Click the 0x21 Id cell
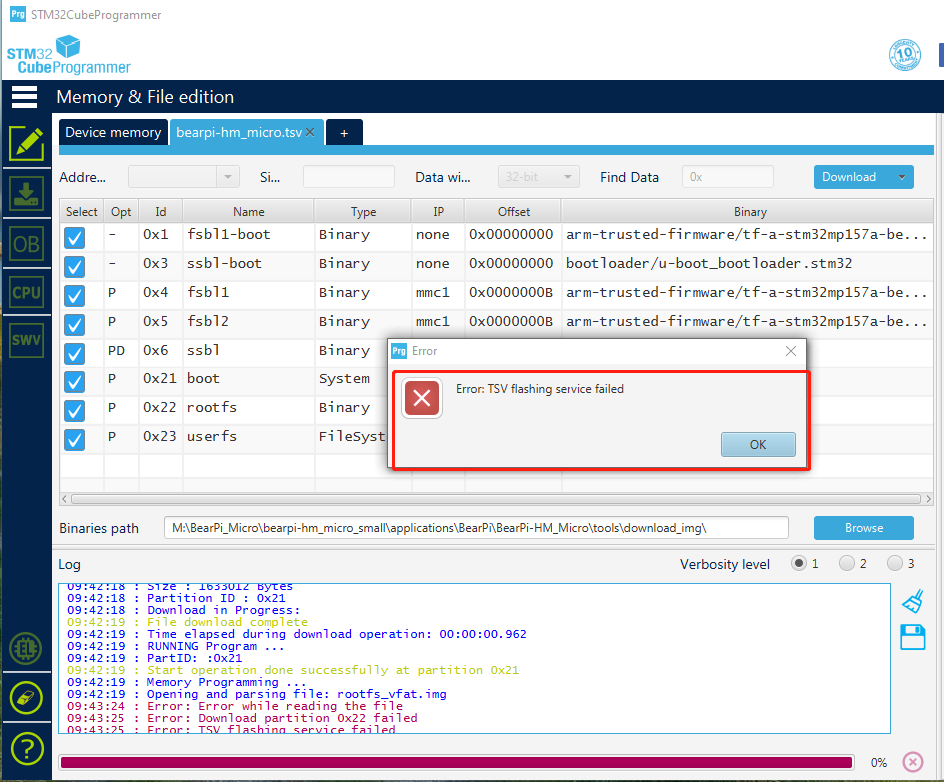 point(160,379)
